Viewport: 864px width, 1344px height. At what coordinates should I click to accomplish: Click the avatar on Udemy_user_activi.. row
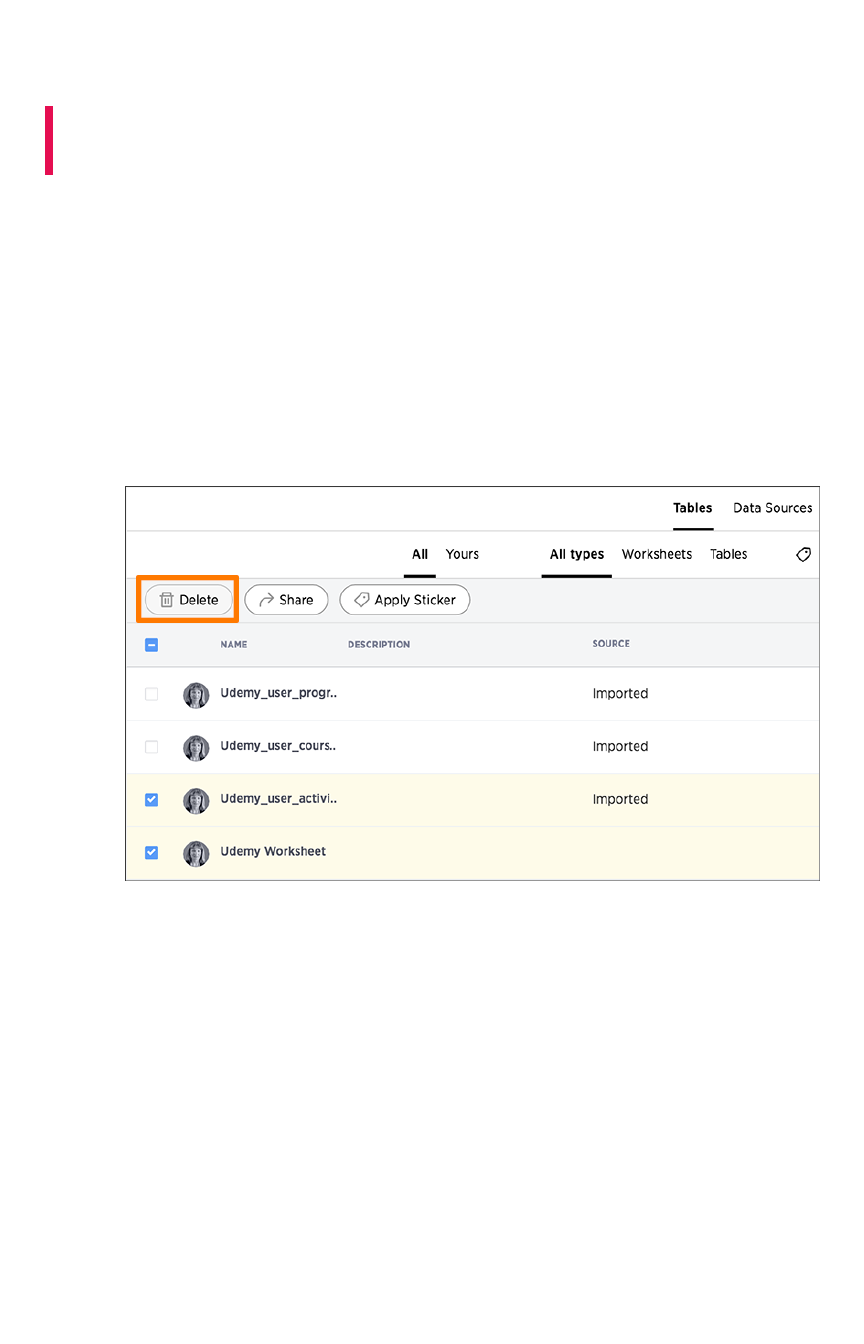tap(196, 801)
